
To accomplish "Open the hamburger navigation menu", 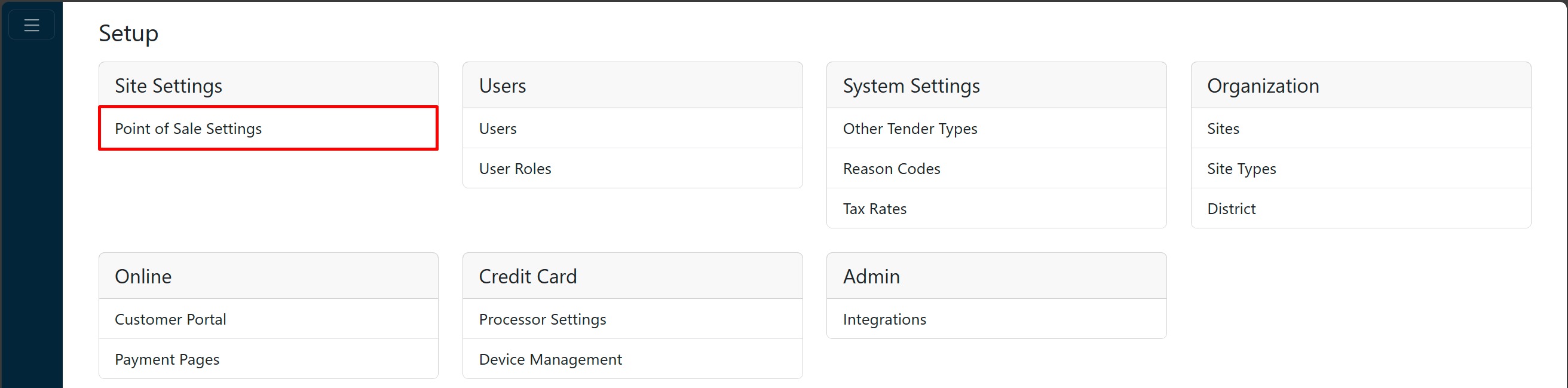I will point(30,25).
